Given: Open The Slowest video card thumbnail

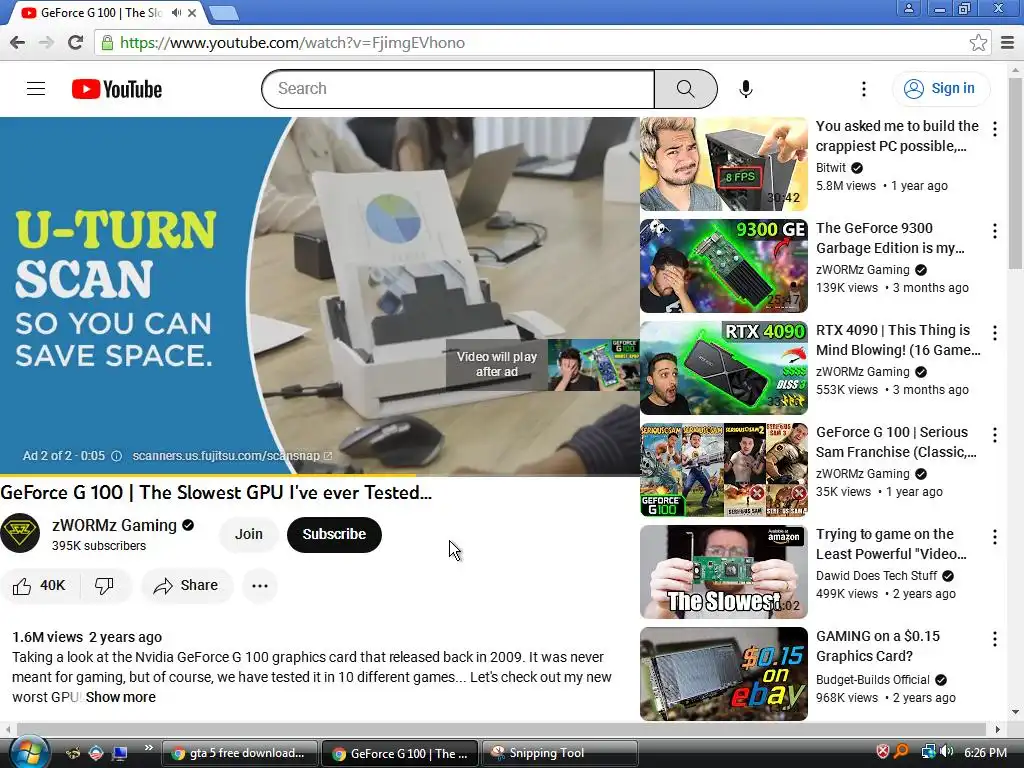Looking at the screenshot, I should [x=724, y=571].
